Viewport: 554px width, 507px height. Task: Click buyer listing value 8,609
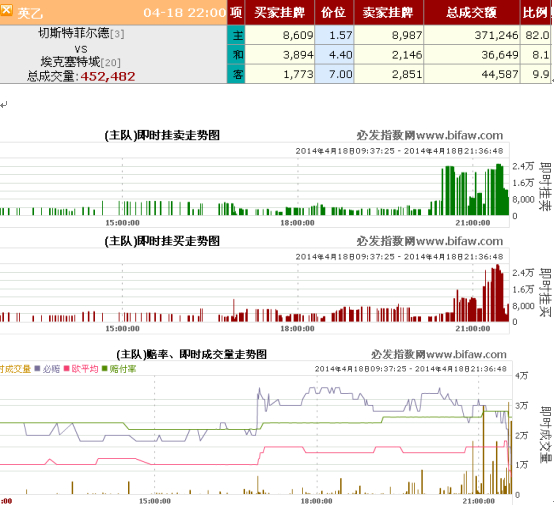click(298, 35)
